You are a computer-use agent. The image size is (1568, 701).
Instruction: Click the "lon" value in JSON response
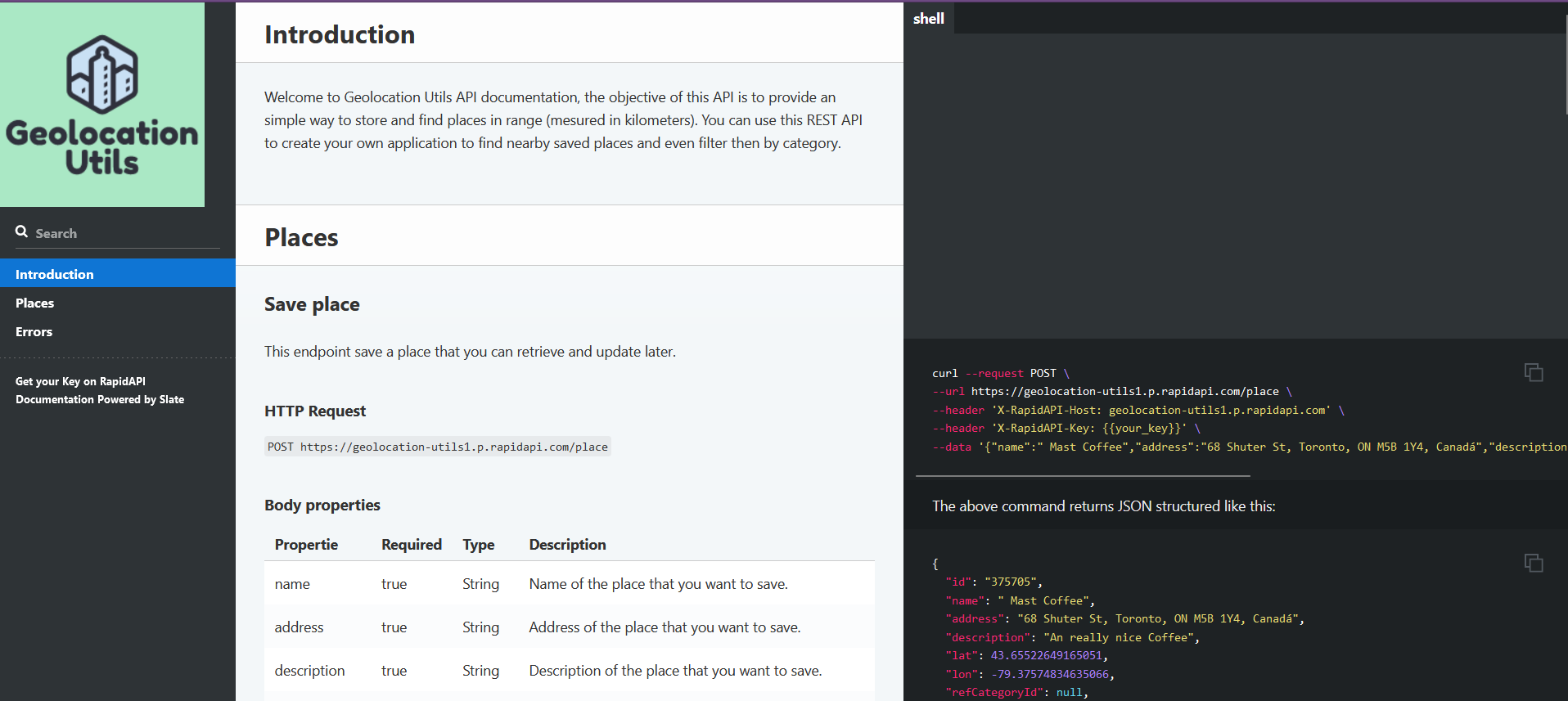click(1050, 674)
